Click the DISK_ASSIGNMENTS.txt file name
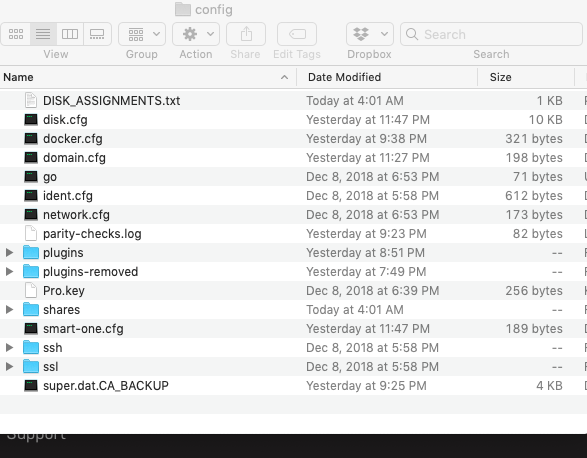 pyautogui.click(x=112, y=101)
